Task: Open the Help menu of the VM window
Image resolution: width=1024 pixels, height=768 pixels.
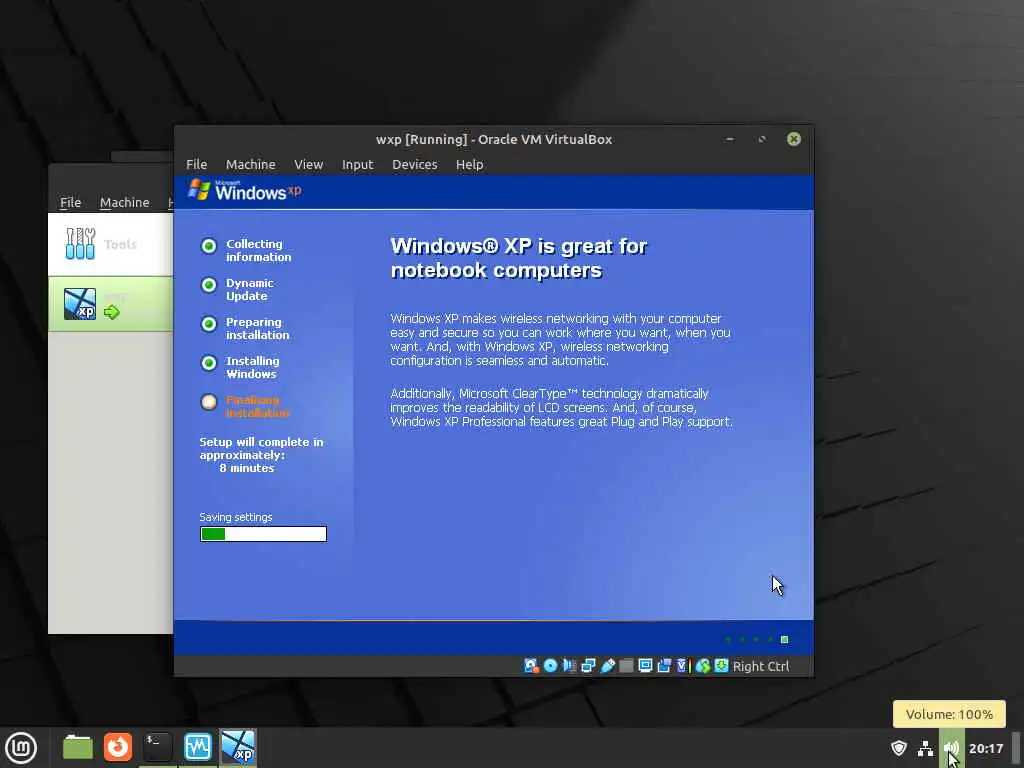Action: [470, 165]
